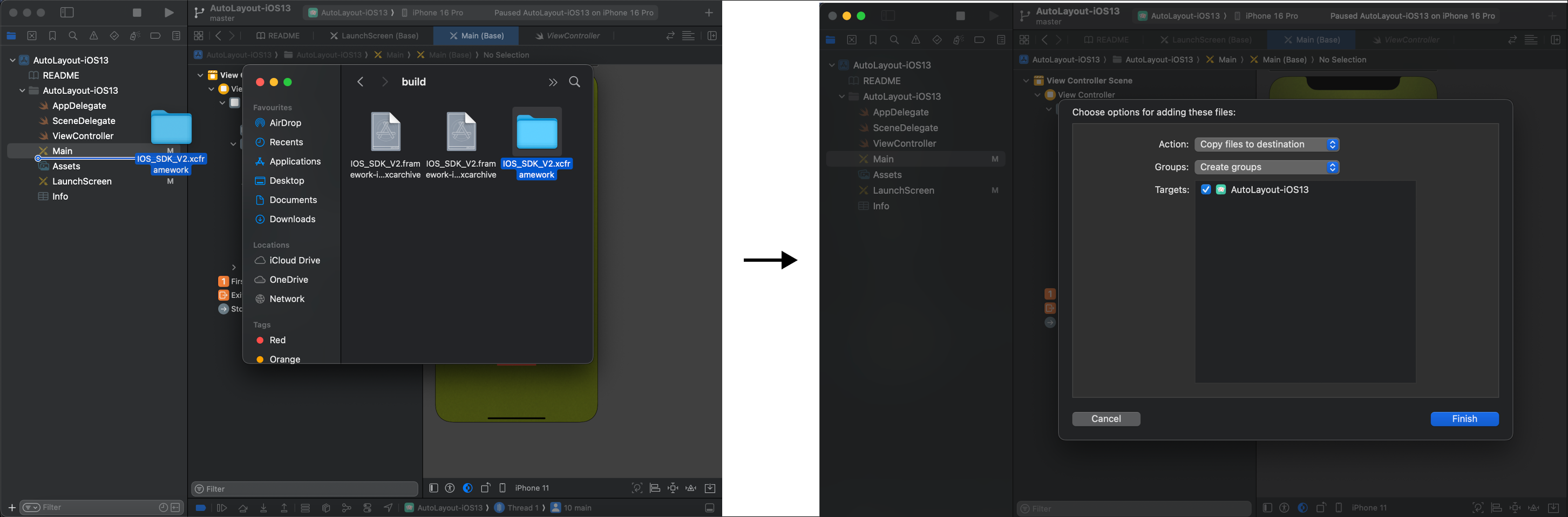
Task: Click Add Editor icon in Xcode behind Finder
Action: [711, 36]
